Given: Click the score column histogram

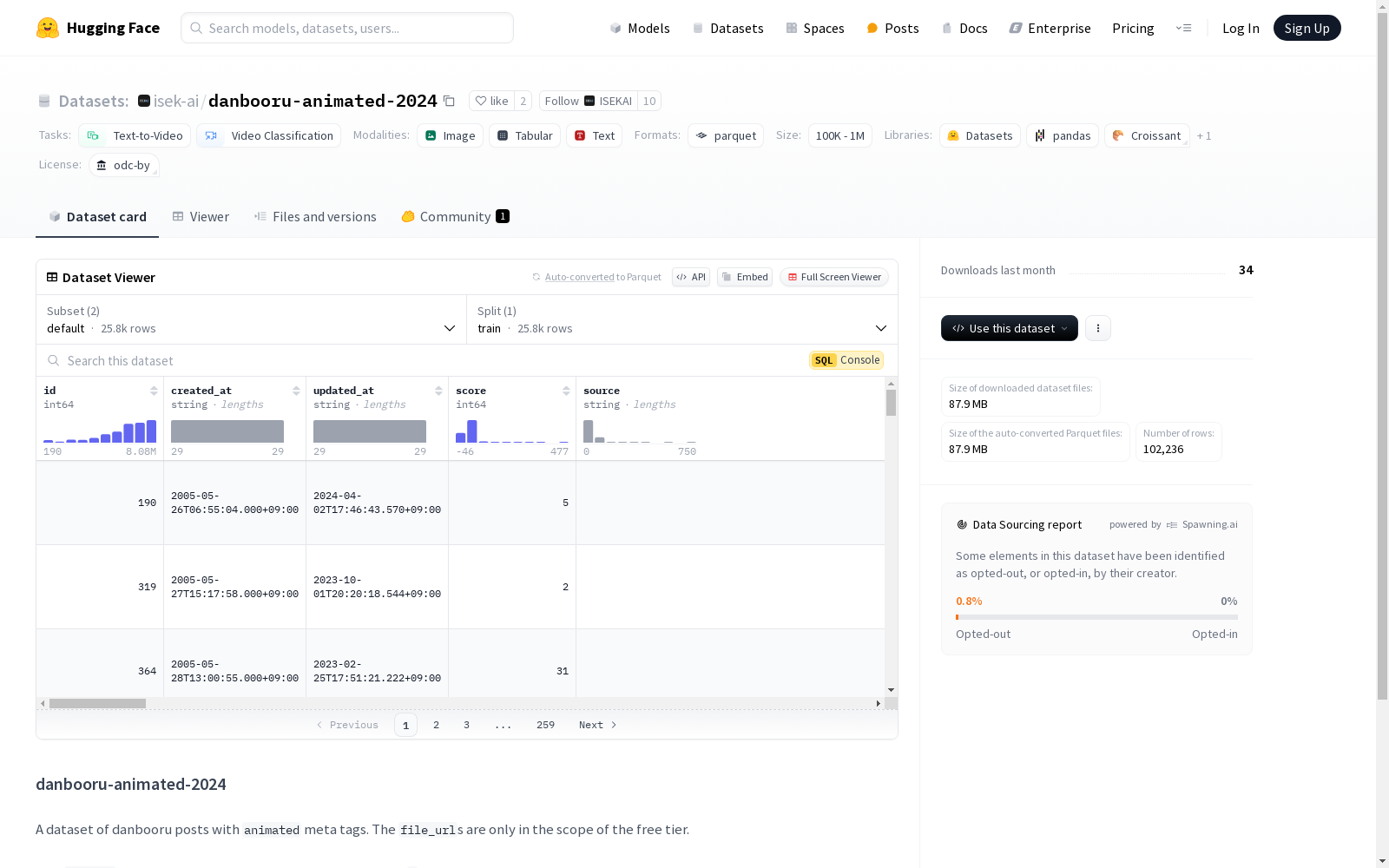Looking at the screenshot, I should [x=512, y=431].
